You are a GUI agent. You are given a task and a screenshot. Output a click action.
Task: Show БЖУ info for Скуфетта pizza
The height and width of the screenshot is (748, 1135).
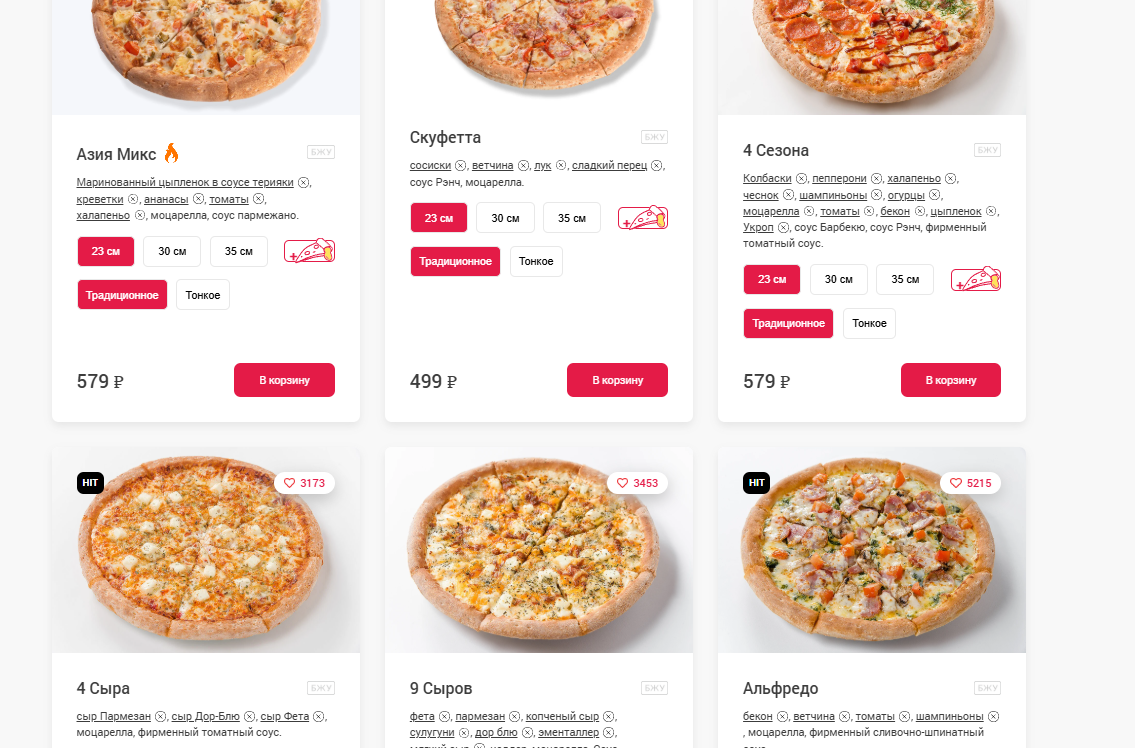[x=654, y=137]
